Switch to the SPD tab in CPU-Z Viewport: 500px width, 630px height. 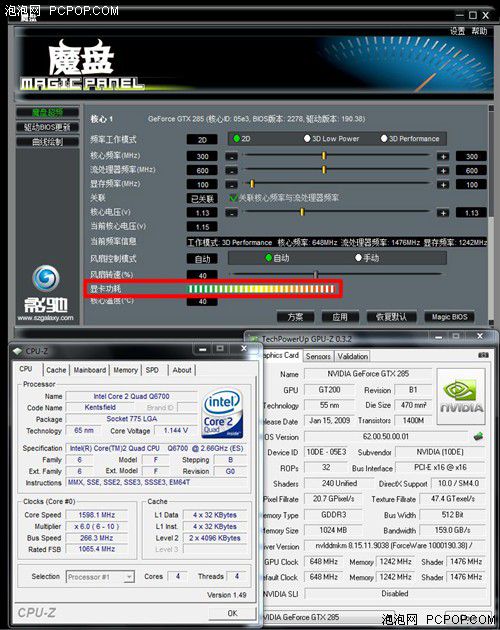click(152, 370)
